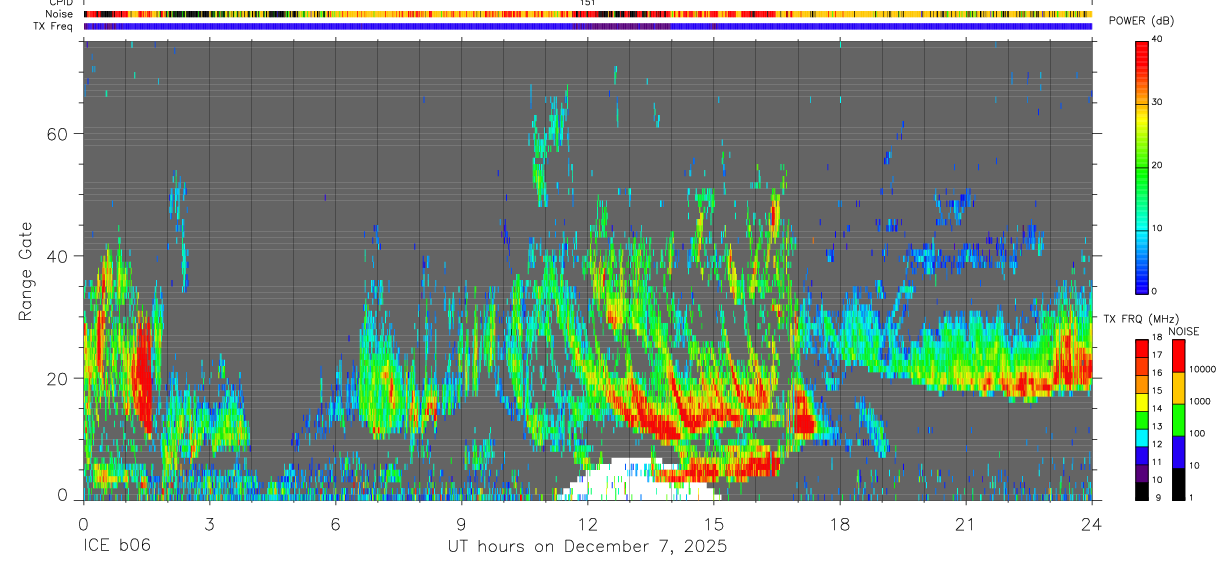The height and width of the screenshot is (567, 1228).
Task: Click the 'Noise' row label above the plot
Action: click(59, 14)
